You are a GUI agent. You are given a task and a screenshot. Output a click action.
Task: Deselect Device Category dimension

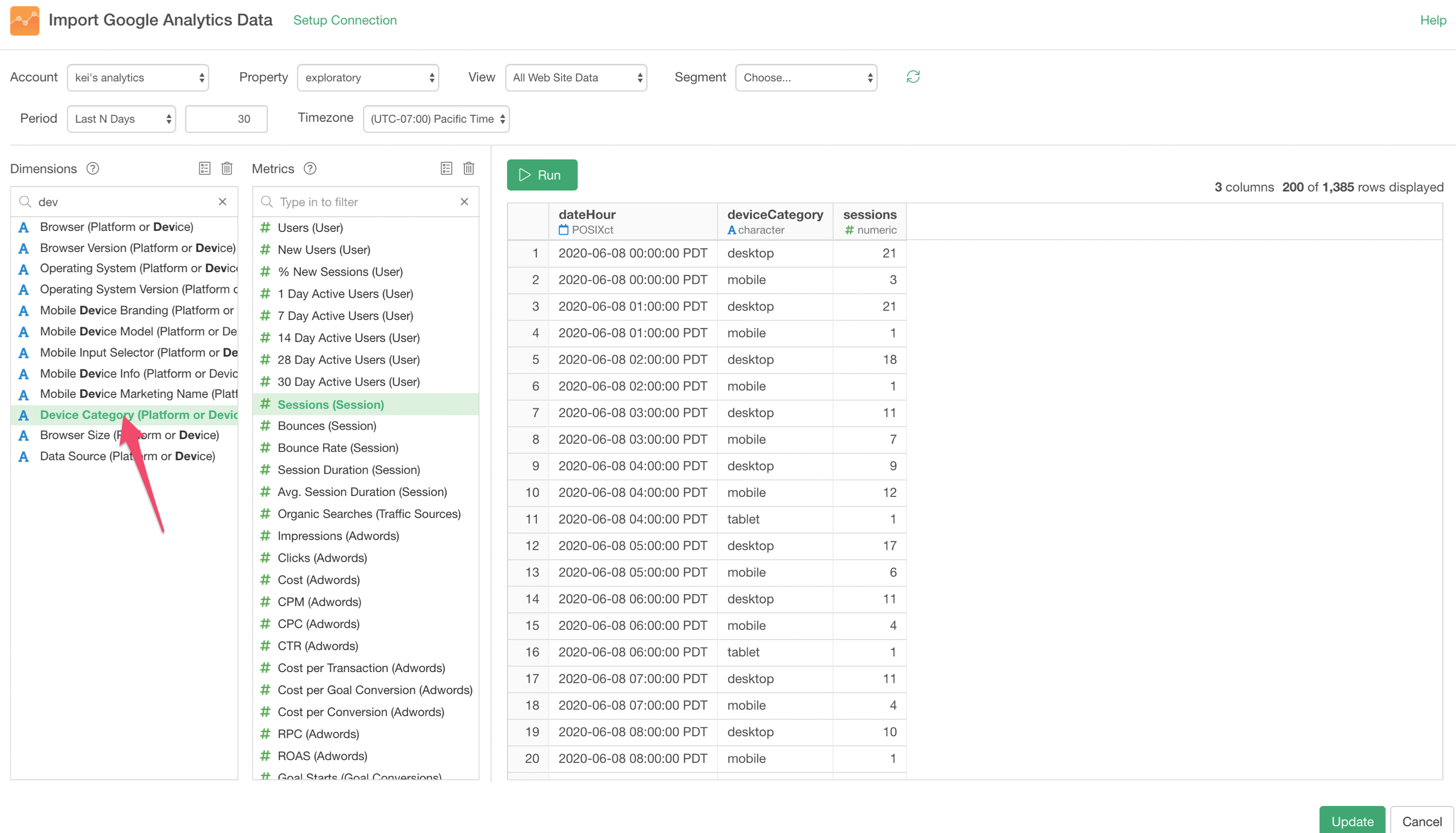[124, 415]
